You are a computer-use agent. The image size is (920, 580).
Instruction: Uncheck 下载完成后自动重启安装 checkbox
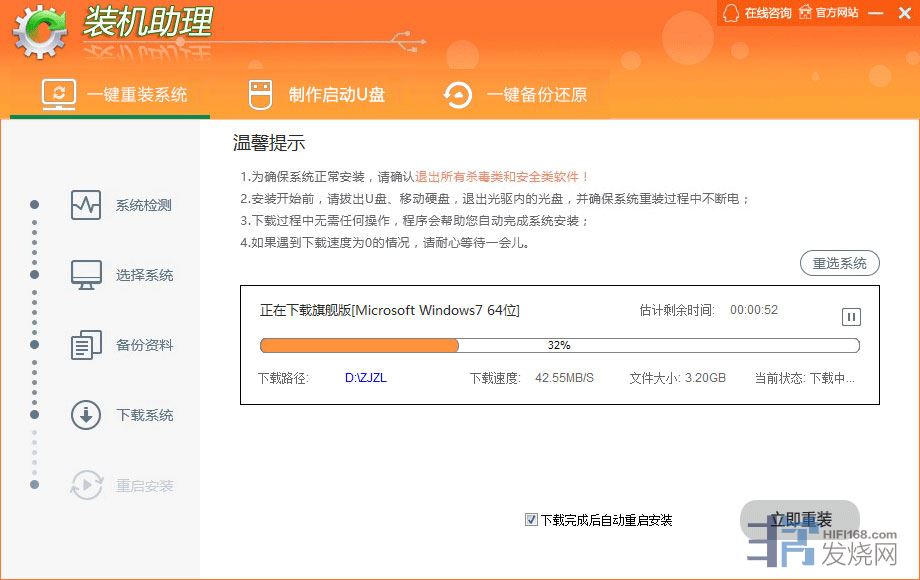(x=531, y=520)
